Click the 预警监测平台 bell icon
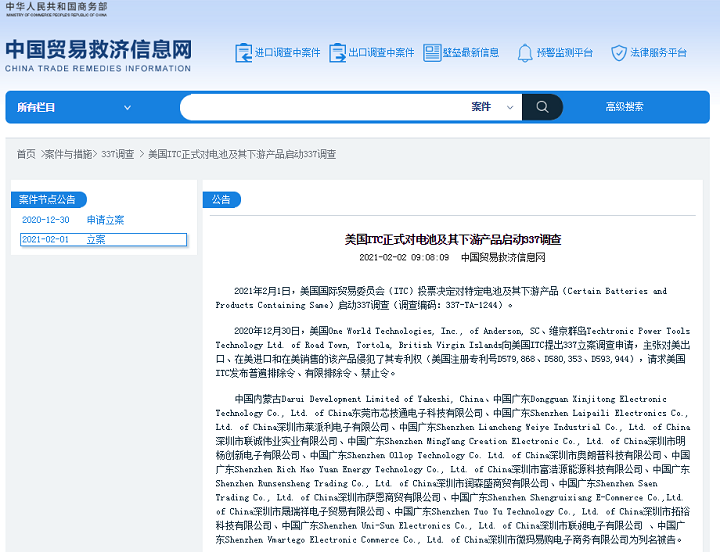The width and height of the screenshot is (720, 552). coord(525,53)
